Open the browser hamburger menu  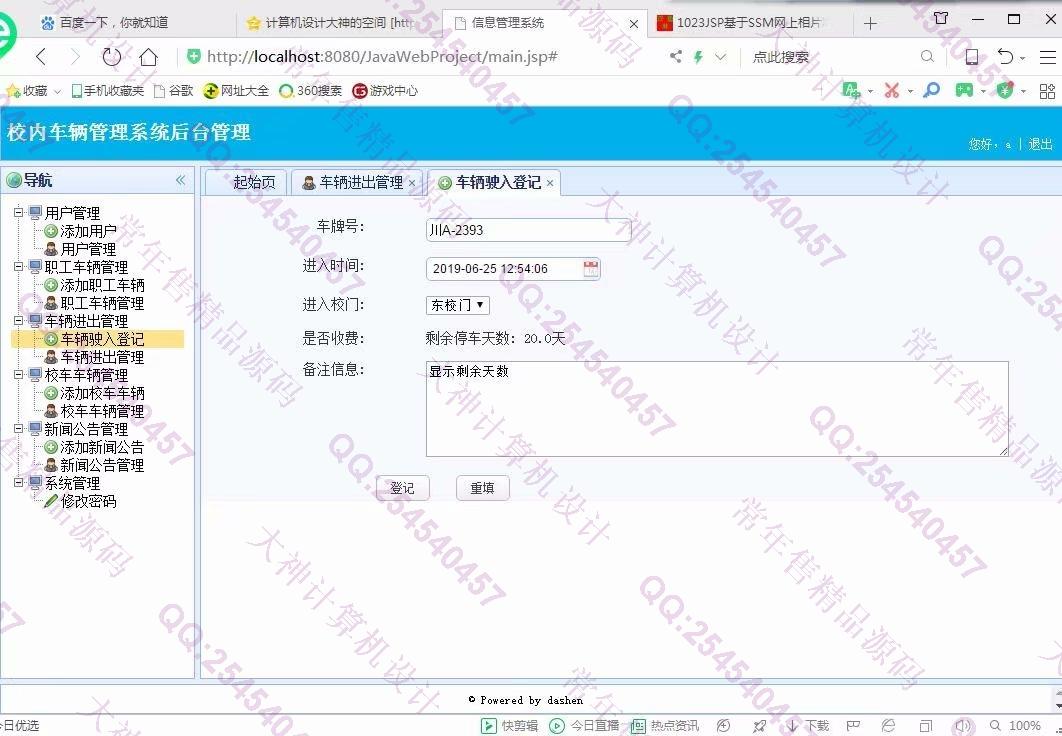(1048, 57)
